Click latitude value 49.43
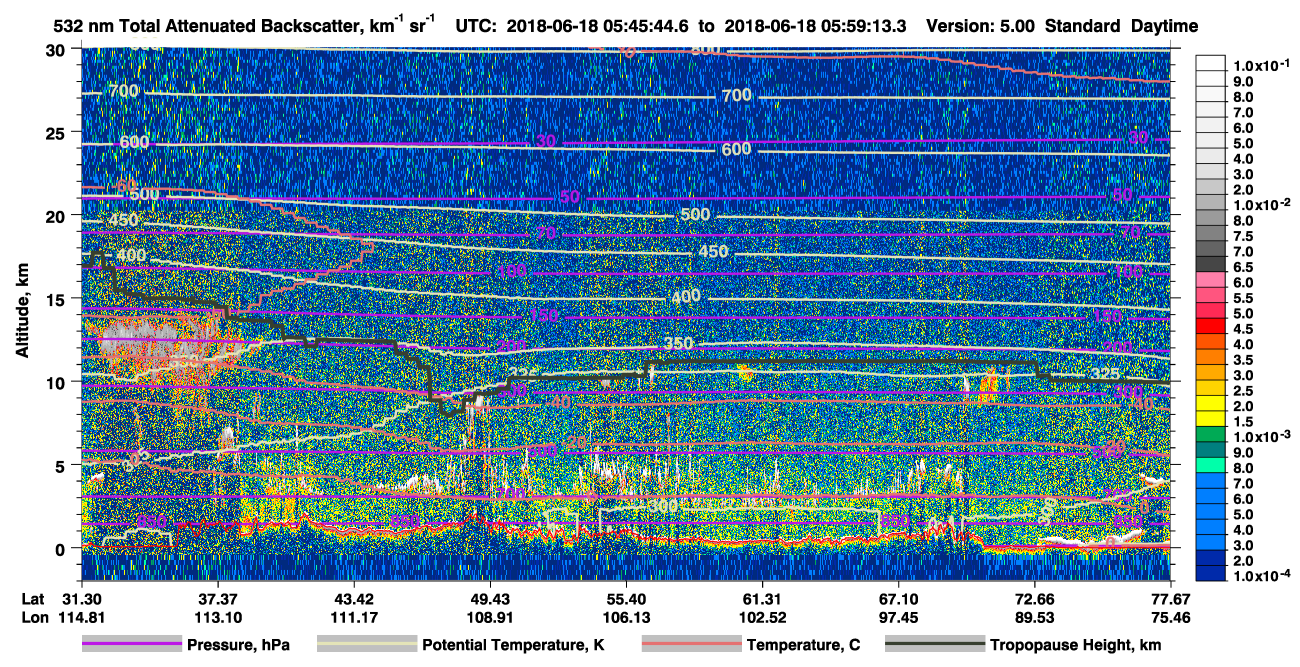The width and height of the screenshot is (1300, 667). (x=489, y=598)
